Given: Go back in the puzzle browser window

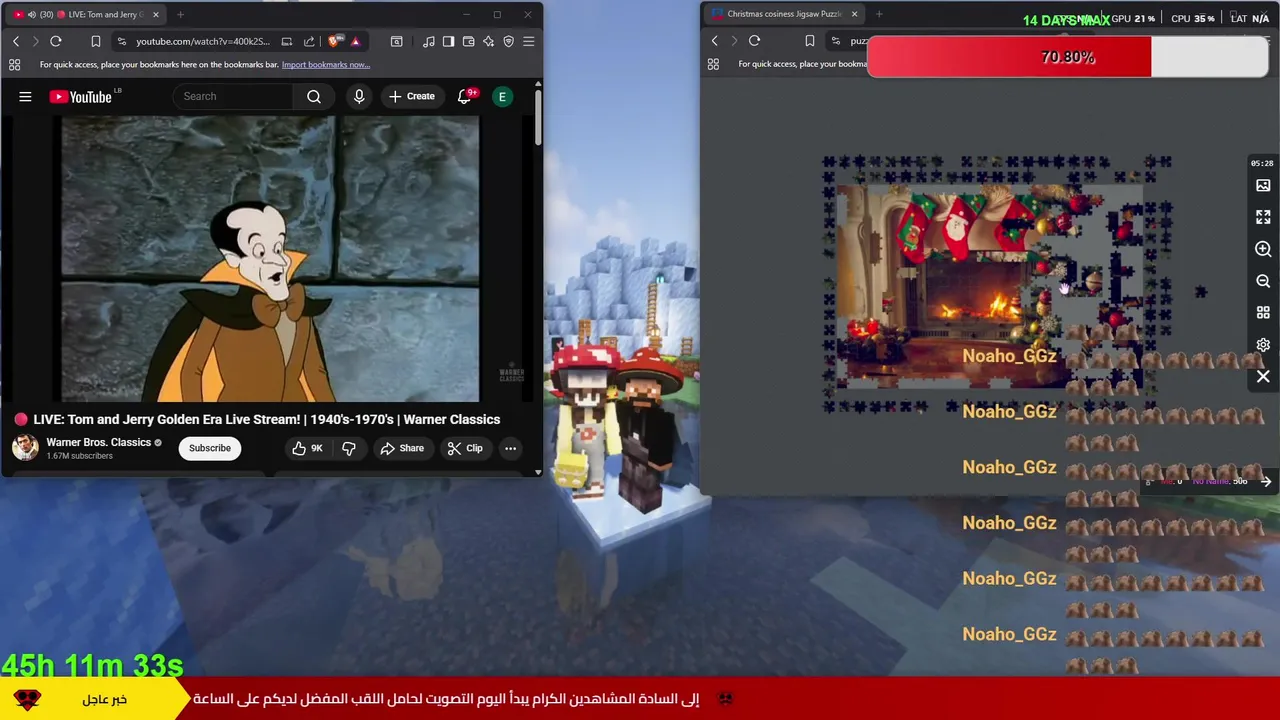Looking at the screenshot, I should (714, 40).
